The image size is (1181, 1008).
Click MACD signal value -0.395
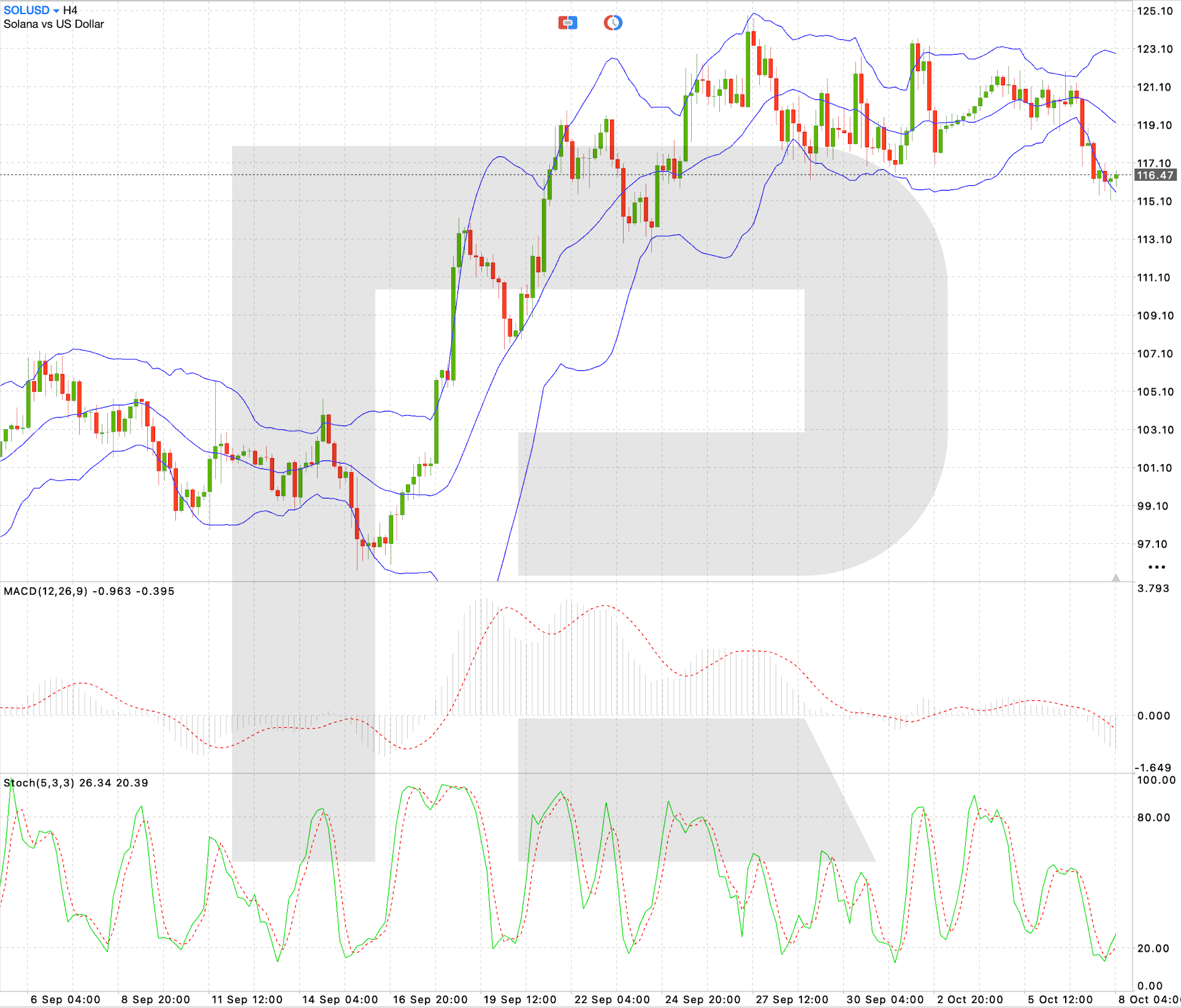[x=155, y=591]
